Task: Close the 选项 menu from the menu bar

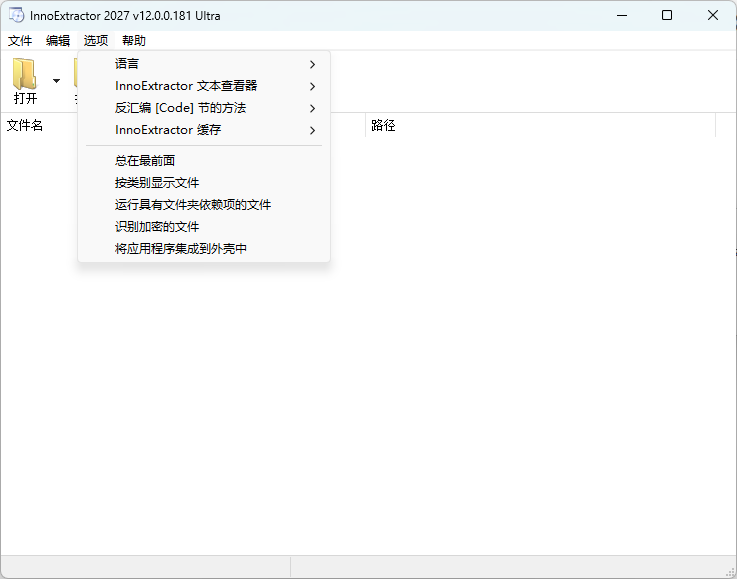Action: pos(96,40)
